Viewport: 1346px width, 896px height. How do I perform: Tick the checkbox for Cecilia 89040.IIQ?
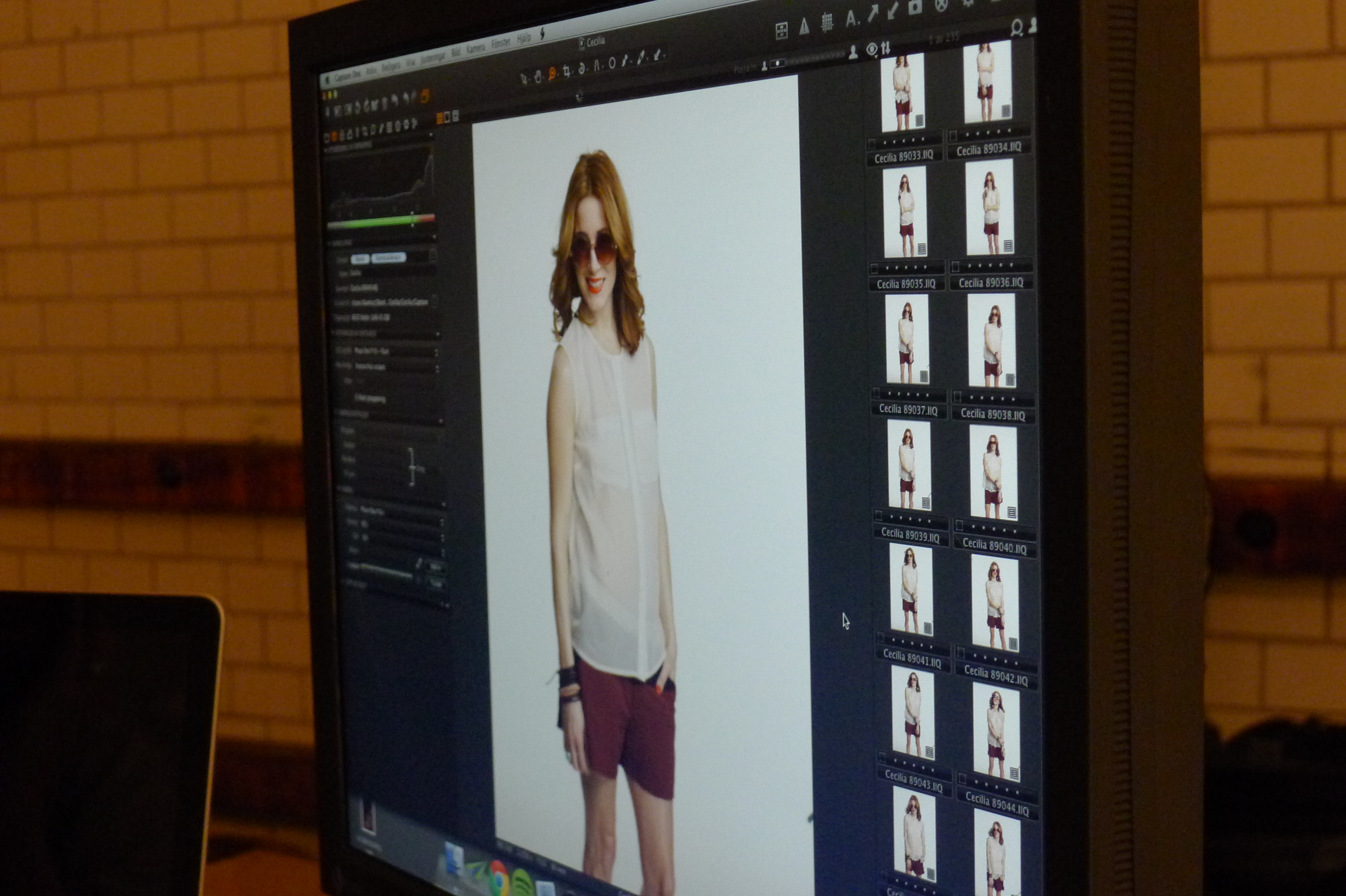click(x=959, y=525)
